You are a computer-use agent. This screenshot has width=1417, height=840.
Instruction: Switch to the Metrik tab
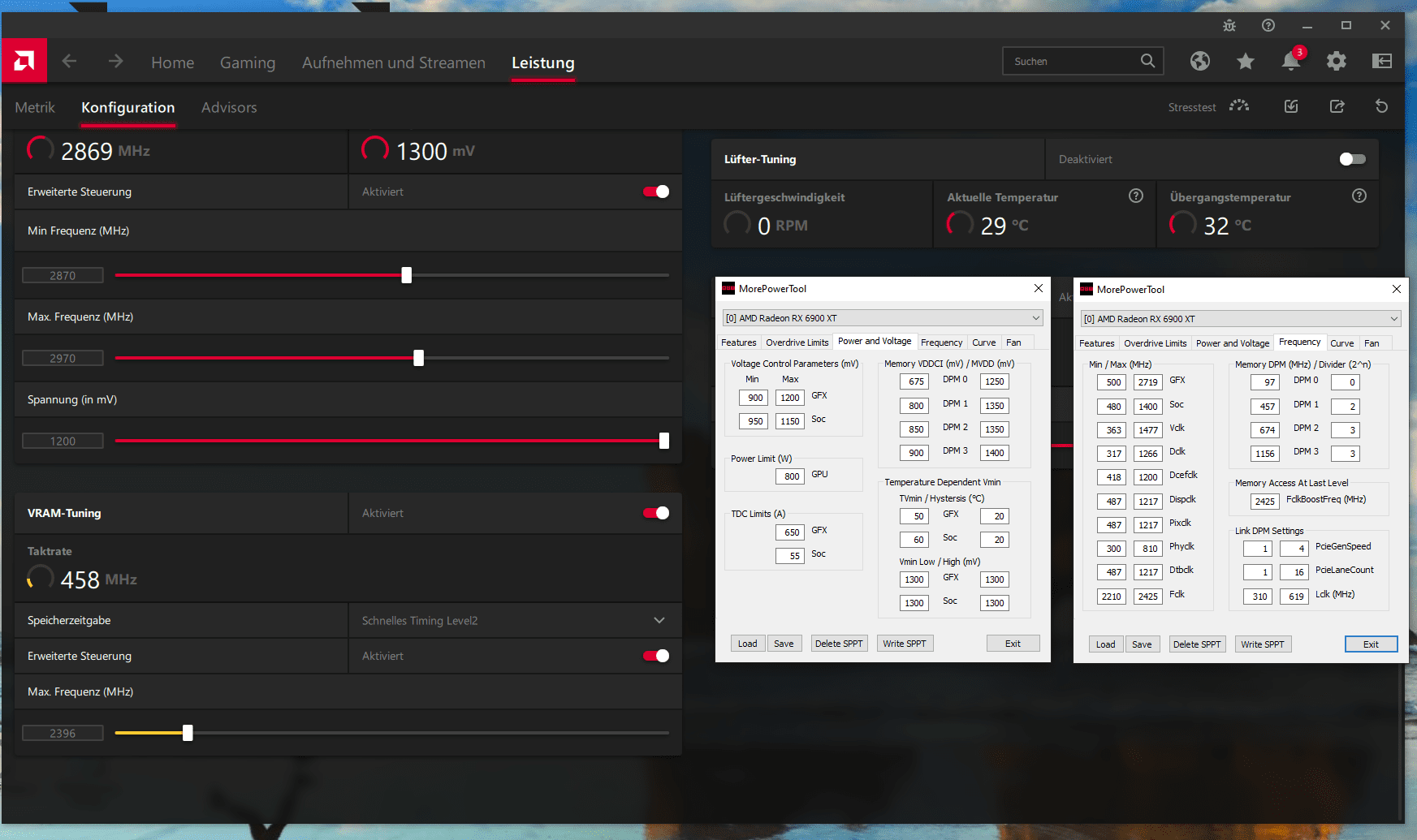(x=35, y=107)
